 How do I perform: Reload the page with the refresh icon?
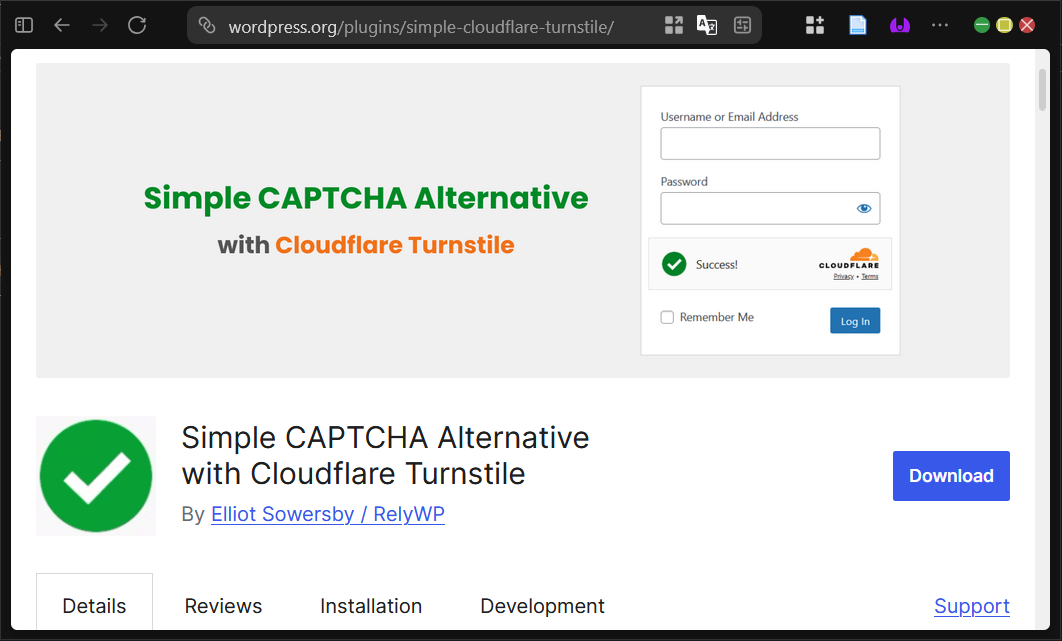coord(137,25)
